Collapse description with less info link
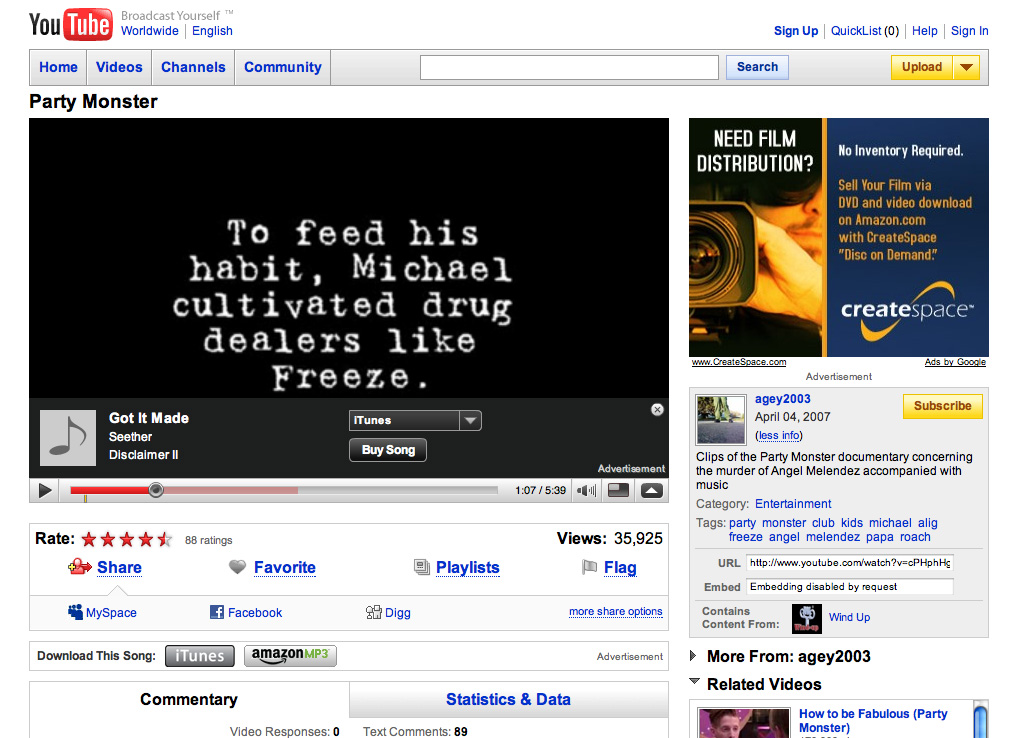The image size is (1016, 738). point(778,435)
